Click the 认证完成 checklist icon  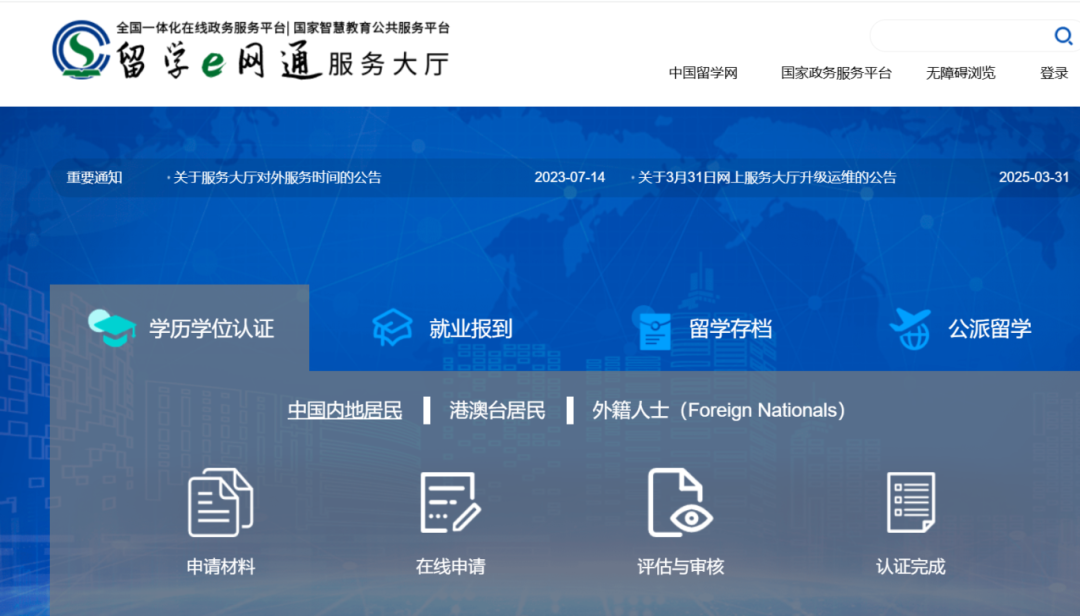tap(910, 503)
